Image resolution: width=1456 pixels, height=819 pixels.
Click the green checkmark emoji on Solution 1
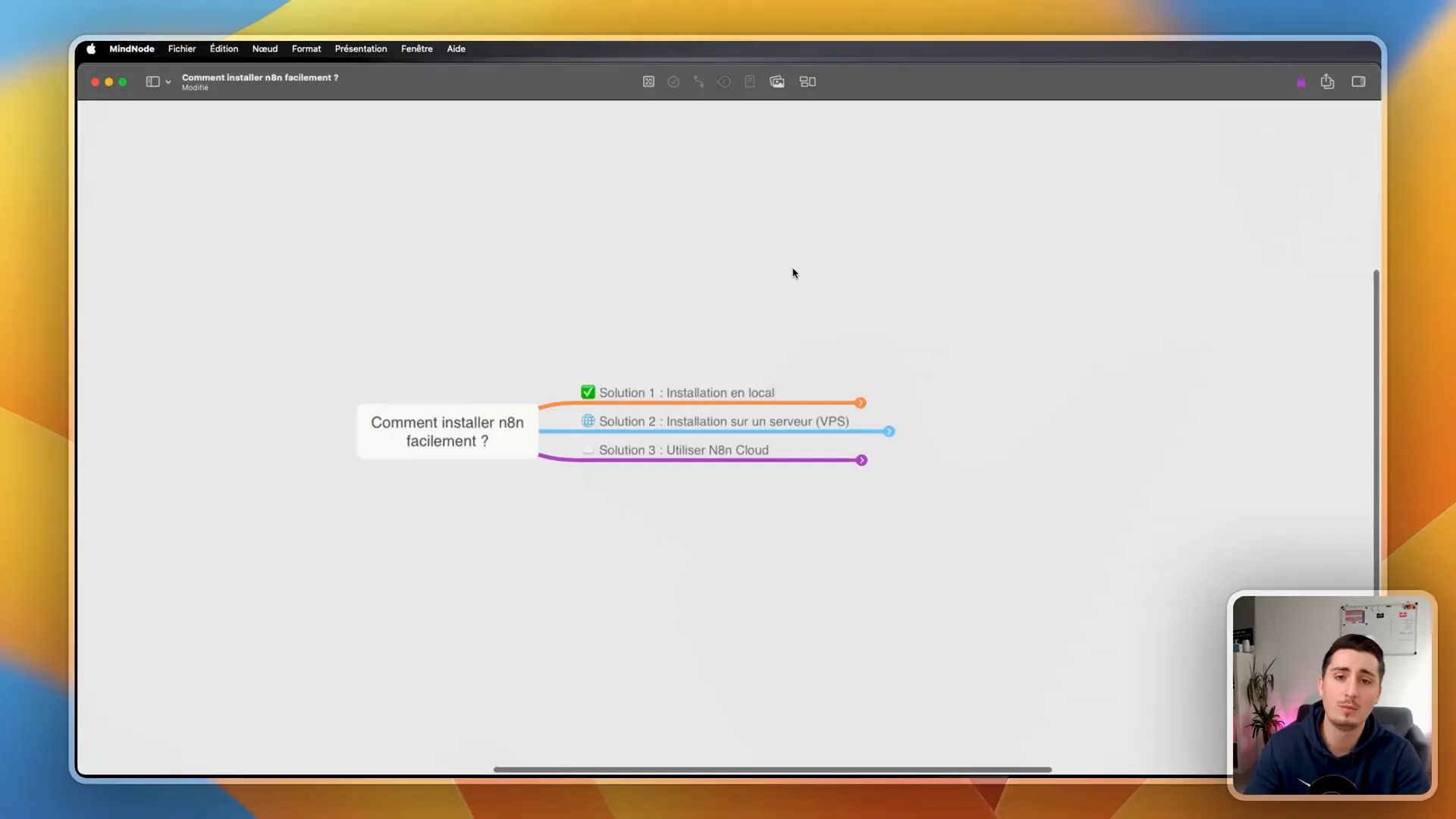click(588, 392)
